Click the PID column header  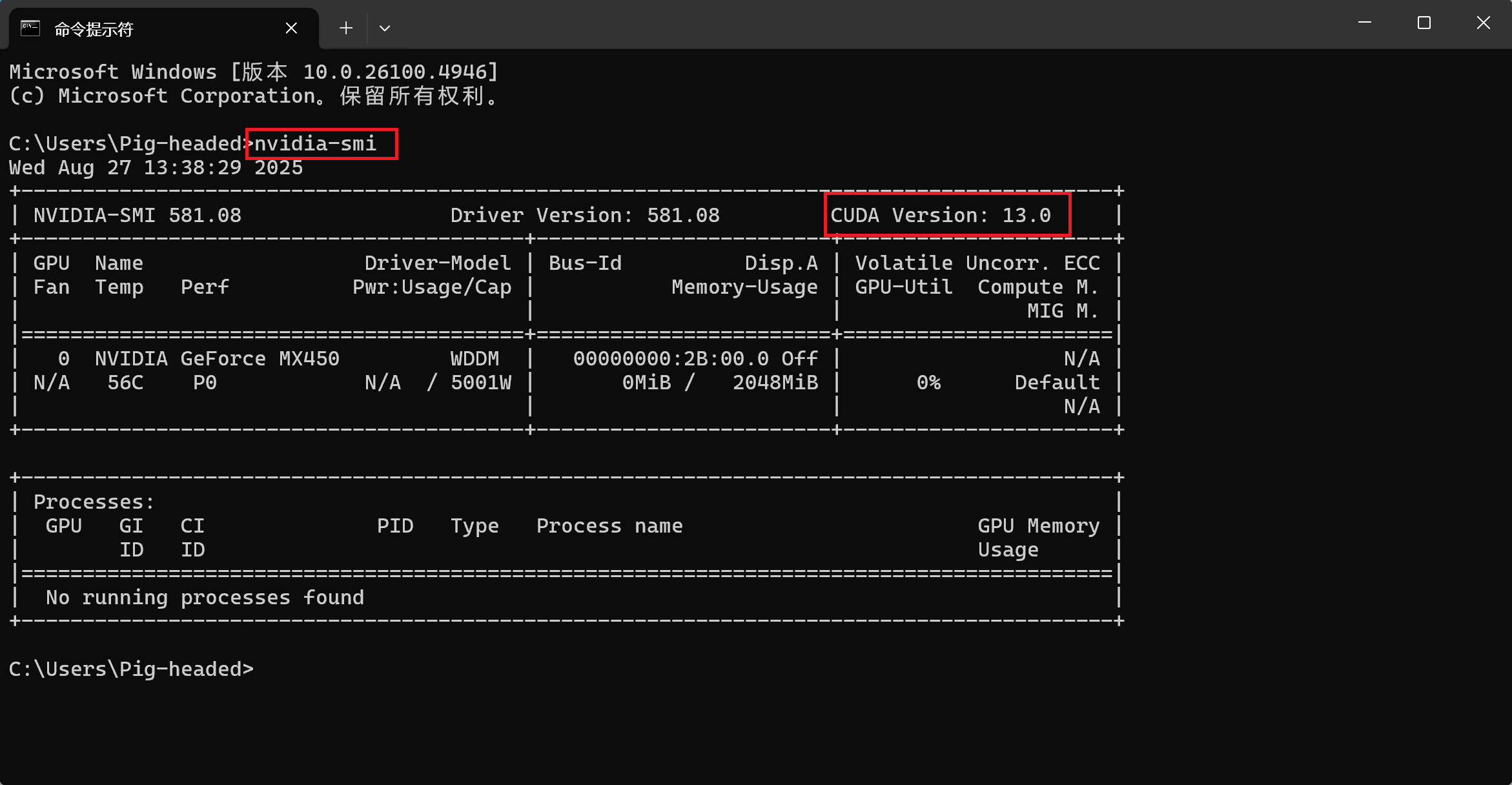[x=395, y=525]
